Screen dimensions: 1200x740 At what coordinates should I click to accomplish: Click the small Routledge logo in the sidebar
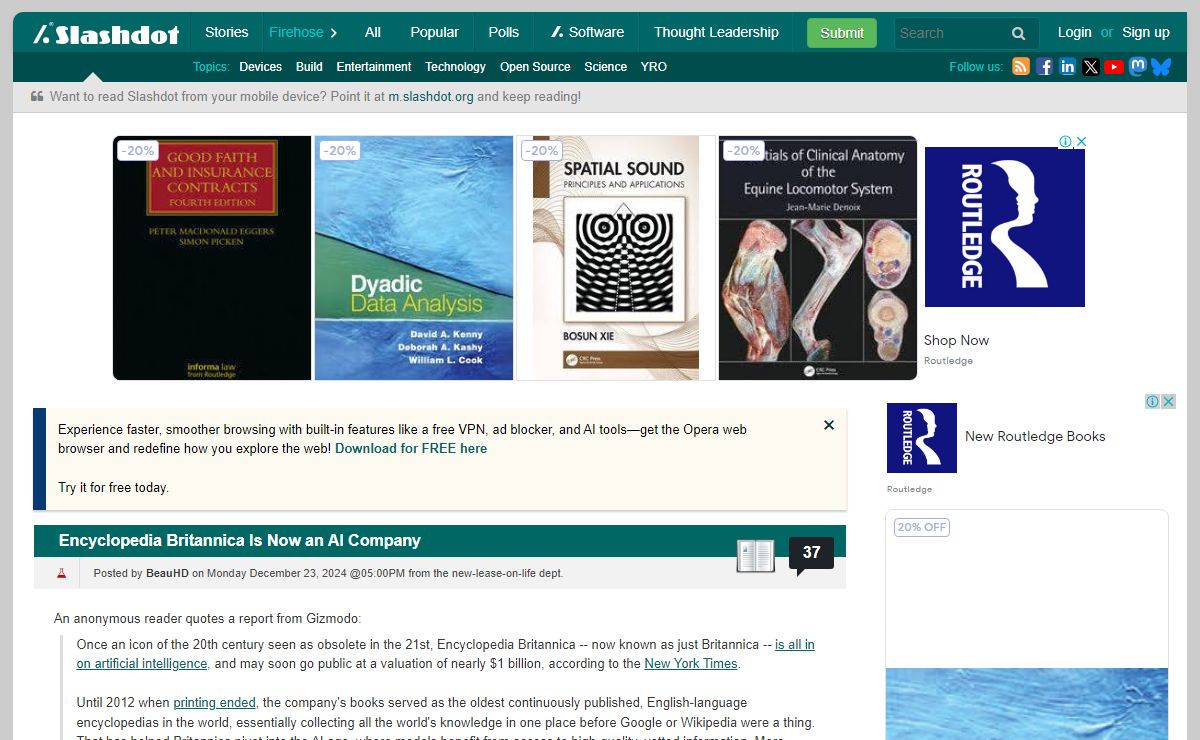[922, 438]
